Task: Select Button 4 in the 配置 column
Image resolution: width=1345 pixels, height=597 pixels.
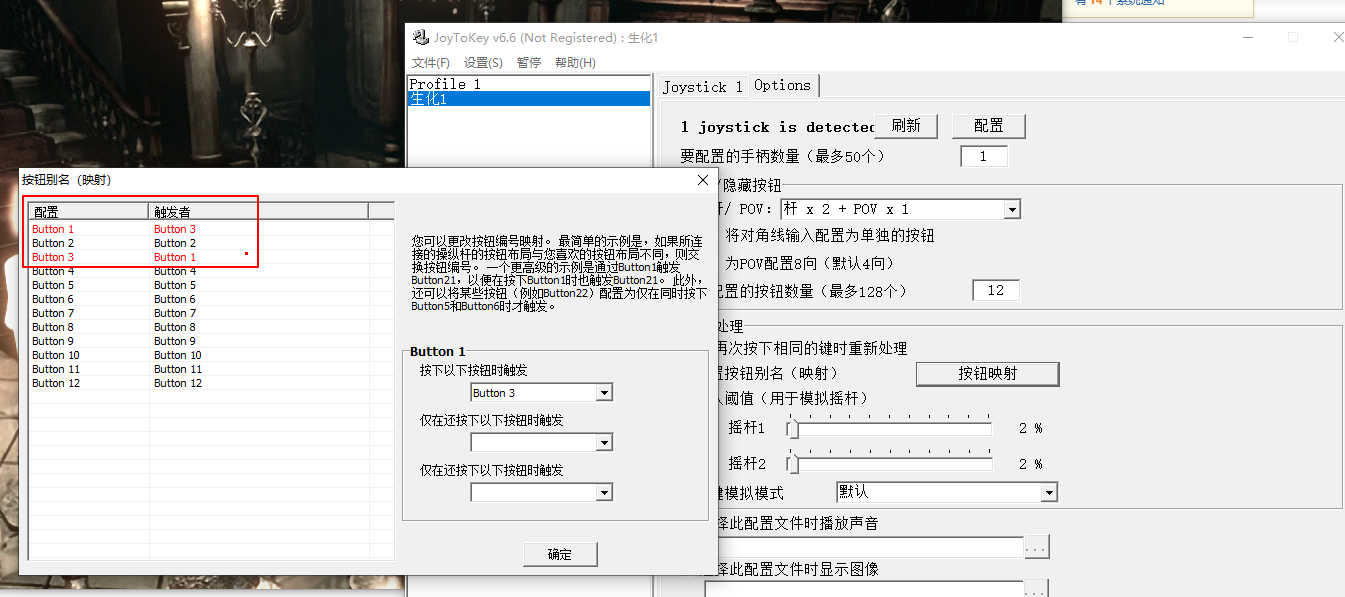Action: pos(53,271)
